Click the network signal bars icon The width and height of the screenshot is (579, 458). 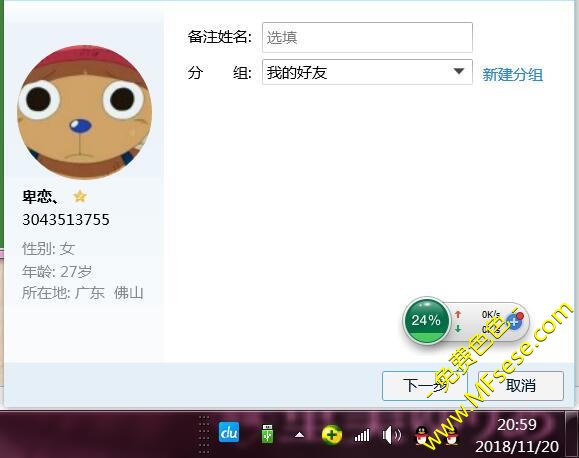(x=362, y=435)
